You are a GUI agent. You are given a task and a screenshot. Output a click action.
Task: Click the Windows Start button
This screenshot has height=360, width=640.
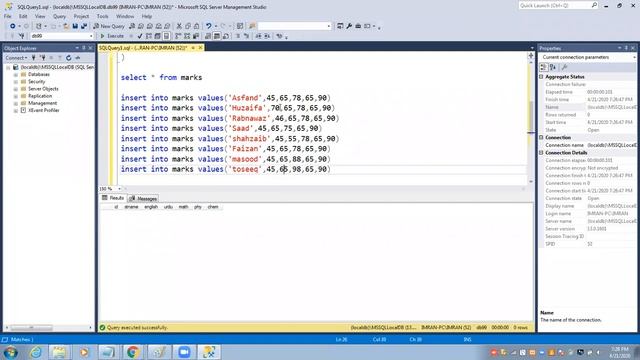[x=11, y=352]
